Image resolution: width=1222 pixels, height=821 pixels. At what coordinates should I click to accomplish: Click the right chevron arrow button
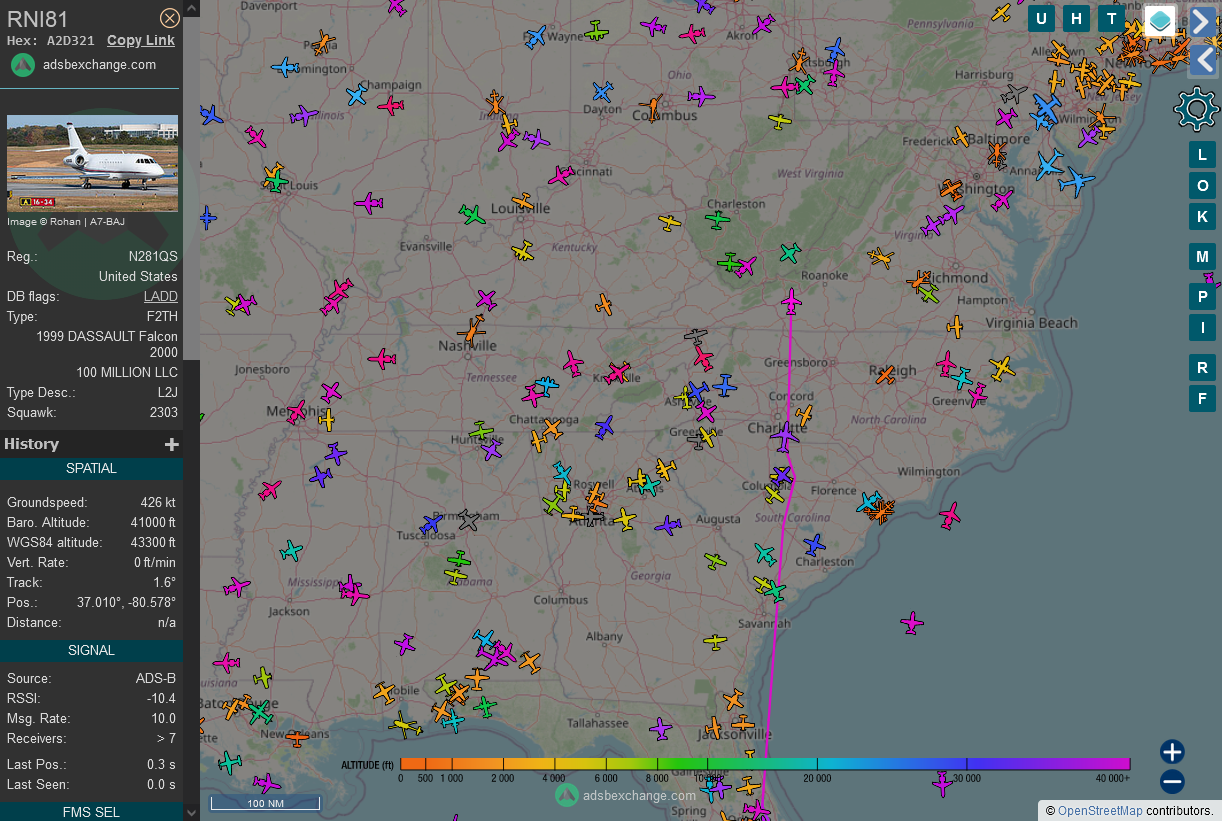click(1202, 20)
